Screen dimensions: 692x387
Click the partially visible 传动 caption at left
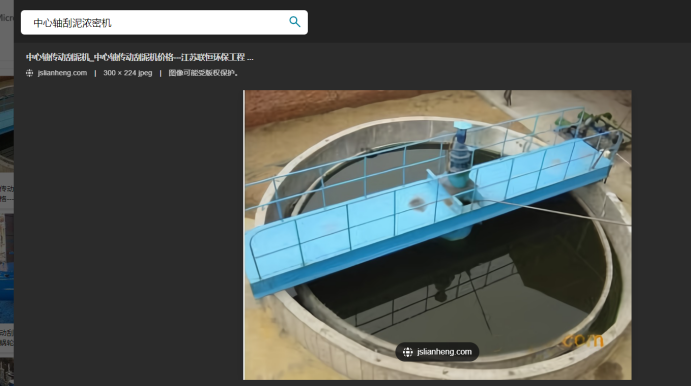click(x=7, y=194)
